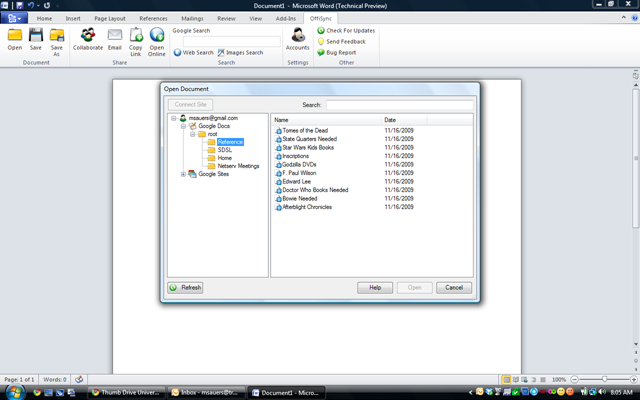Open the View tab
This screenshot has height=400, width=640.
point(256,18)
